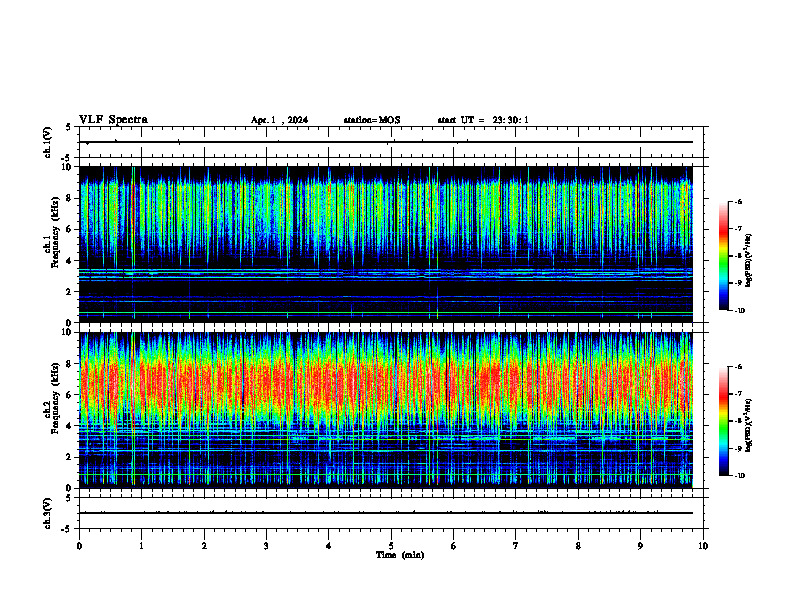792x612 pixels.
Task: Select the ch.2 'Frequency (kHz)' axis label
Action: (56, 398)
